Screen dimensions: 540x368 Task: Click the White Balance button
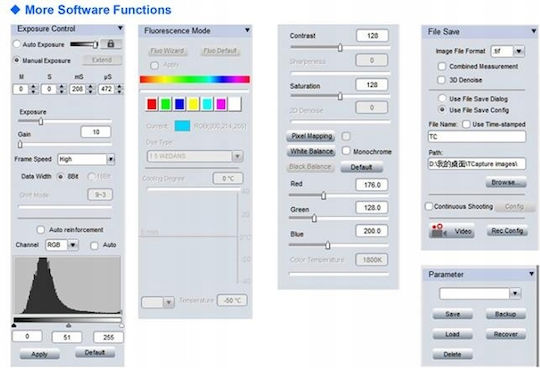[x=311, y=151]
